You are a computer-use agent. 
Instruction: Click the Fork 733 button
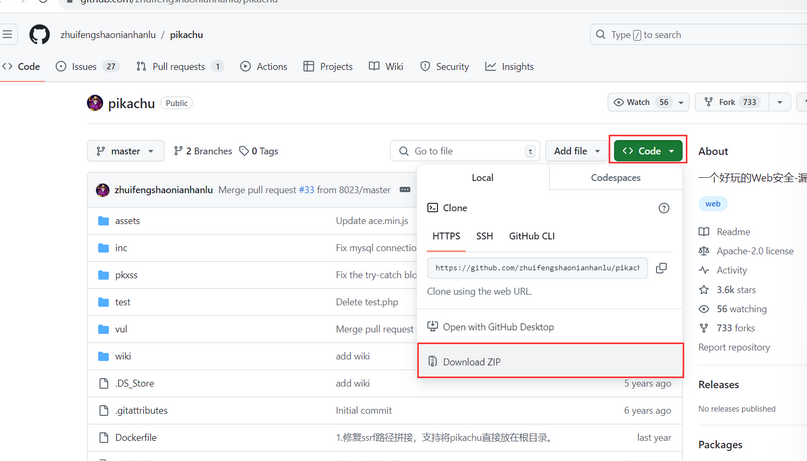tap(732, 102)
